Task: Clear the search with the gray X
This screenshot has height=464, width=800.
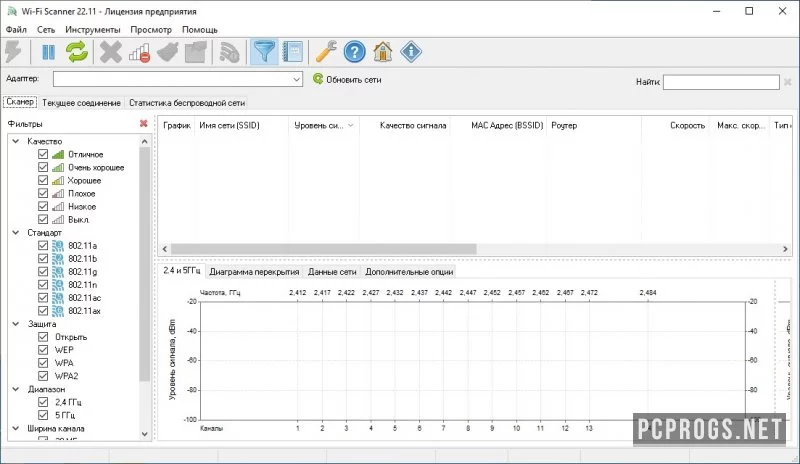Action: coord(788,82)
